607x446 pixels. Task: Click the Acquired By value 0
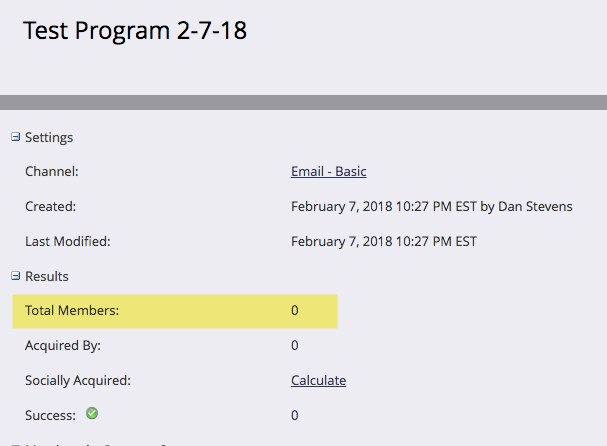coord(295,346)
